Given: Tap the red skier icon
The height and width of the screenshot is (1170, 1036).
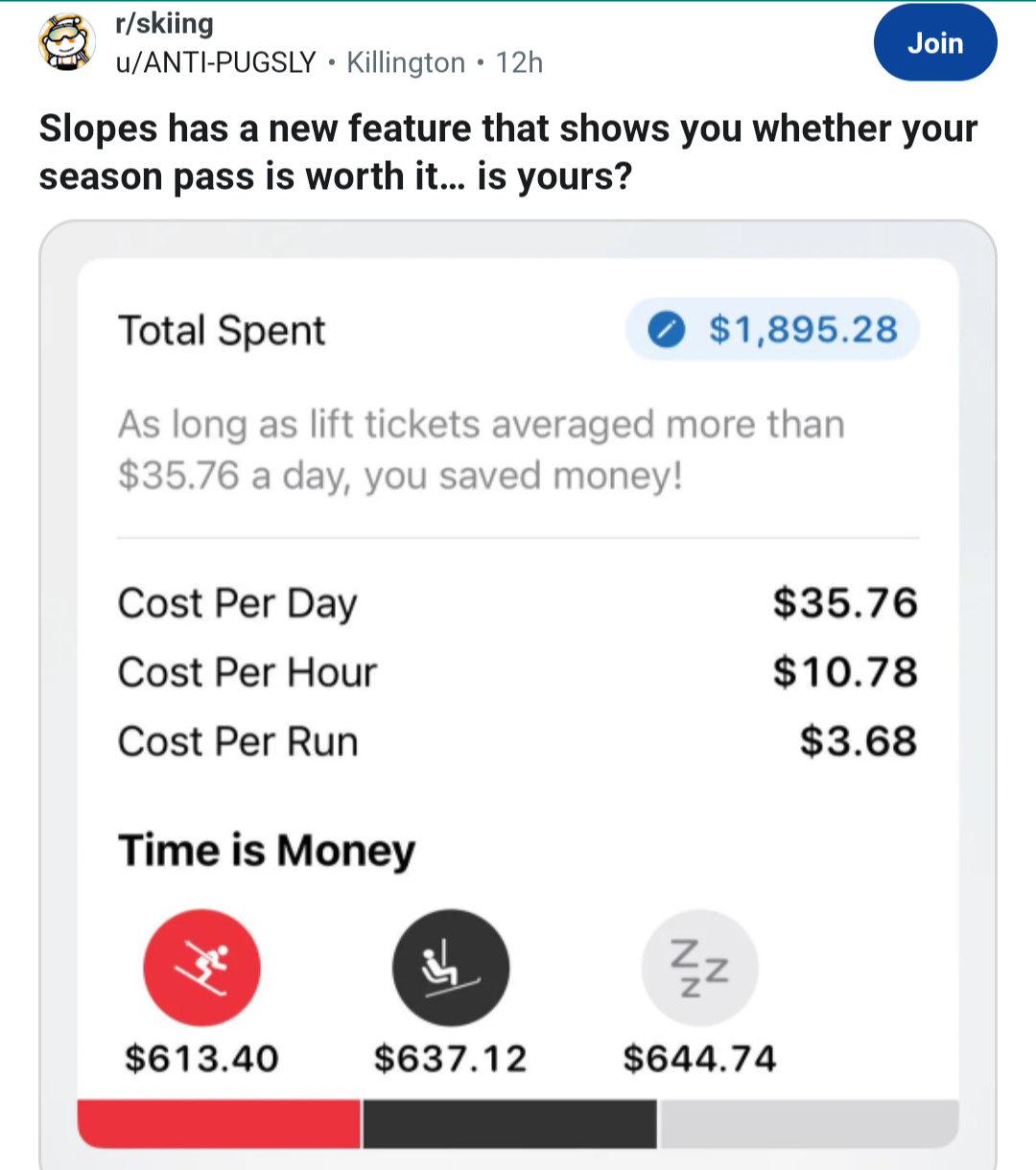Looking at the screenshot, I should (x=201, y=967).
